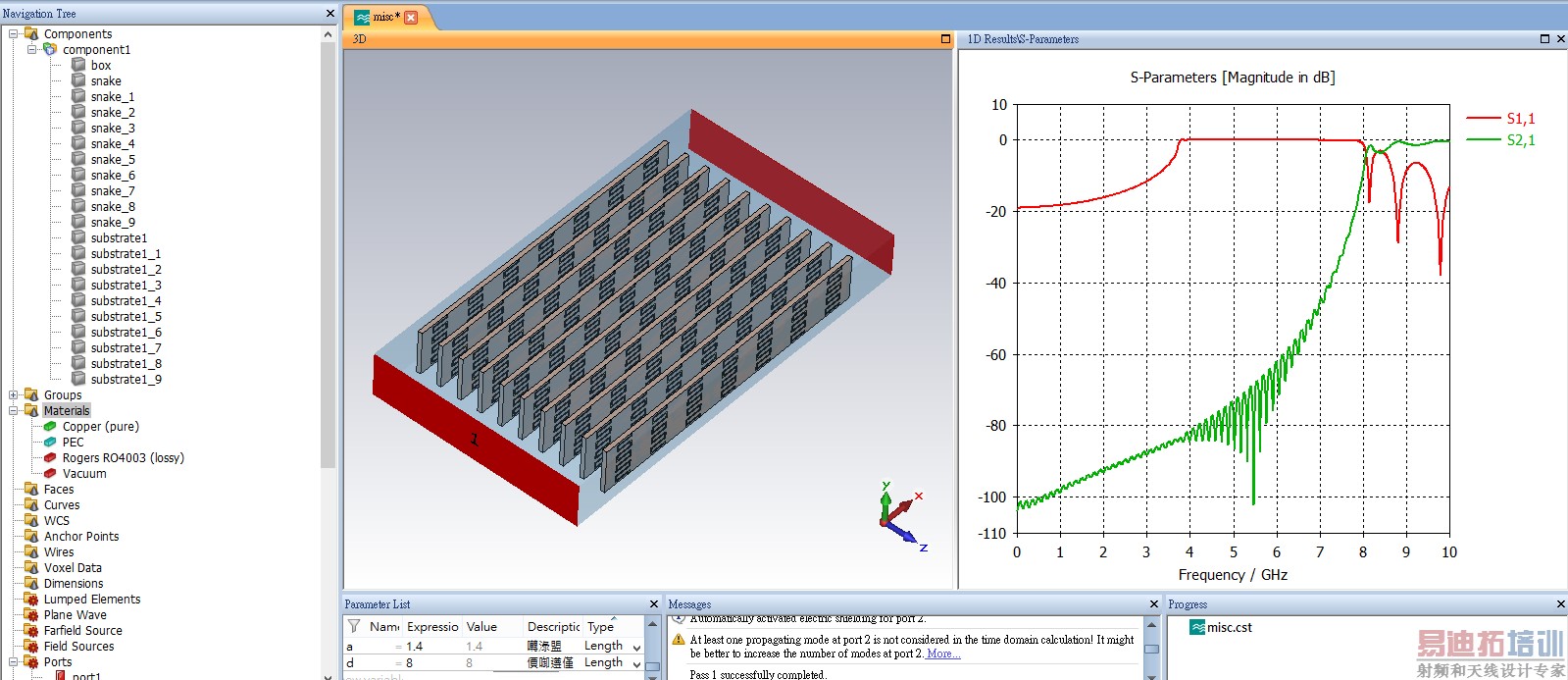This screenshot has height=680, width=1568.
Task: Collapse the Components tree node
Action: coord(14,33)
